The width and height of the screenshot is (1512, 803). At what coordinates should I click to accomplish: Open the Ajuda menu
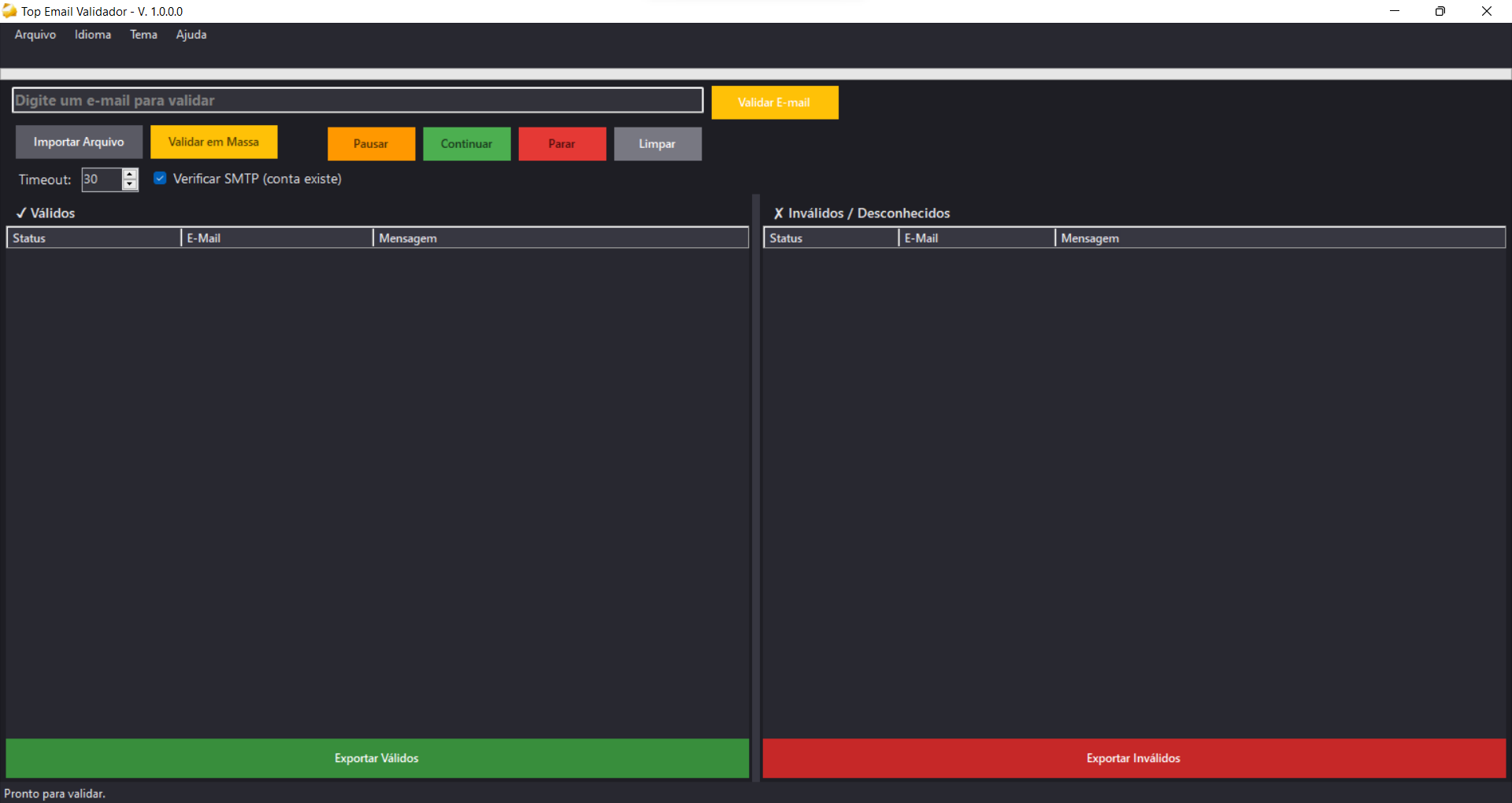(x=191, y=35)
